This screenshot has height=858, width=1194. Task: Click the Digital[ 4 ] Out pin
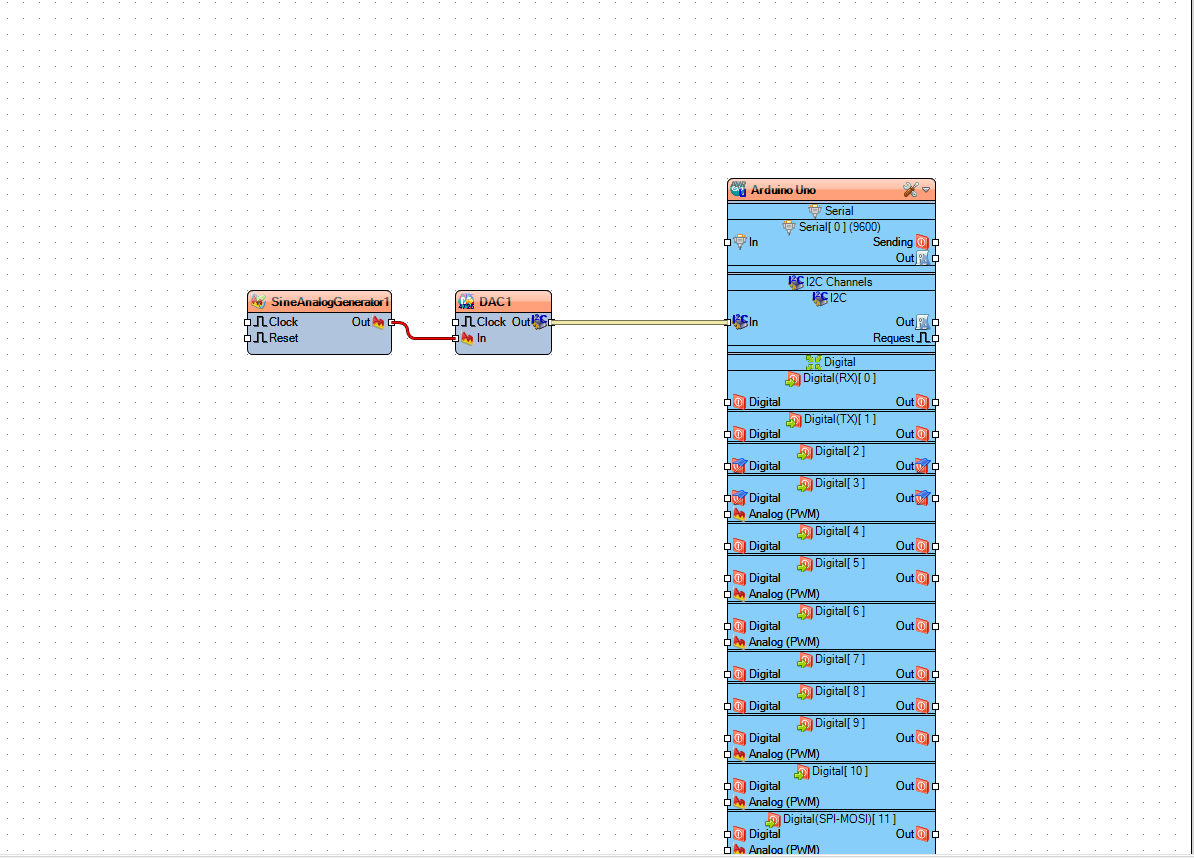936,546
